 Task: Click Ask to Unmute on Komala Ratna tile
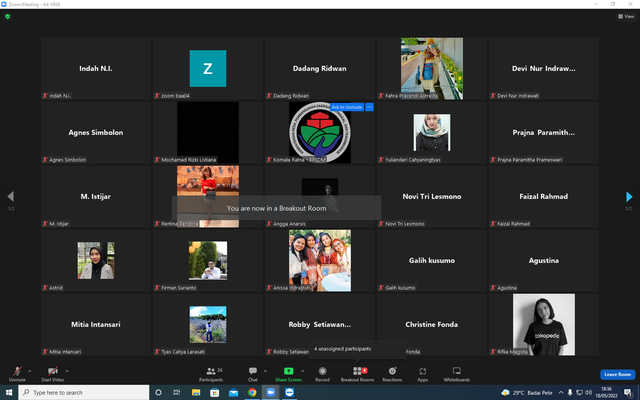pyautogui.click(x=347, y=107)
